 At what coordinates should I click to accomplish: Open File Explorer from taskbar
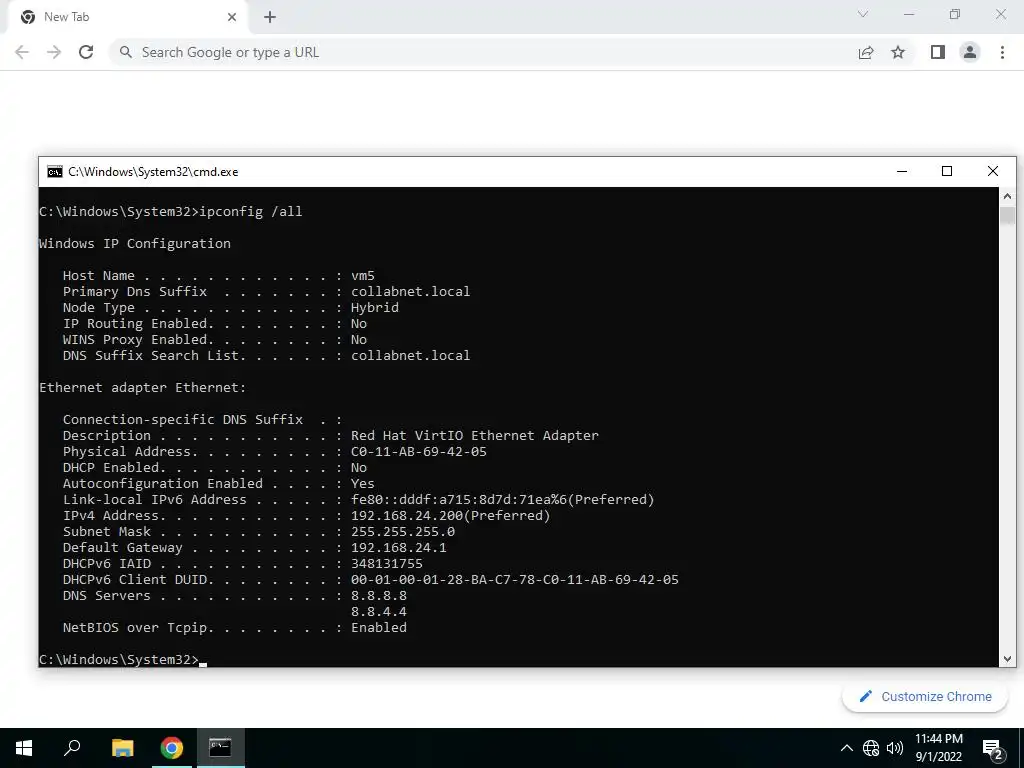coord(122,748)
